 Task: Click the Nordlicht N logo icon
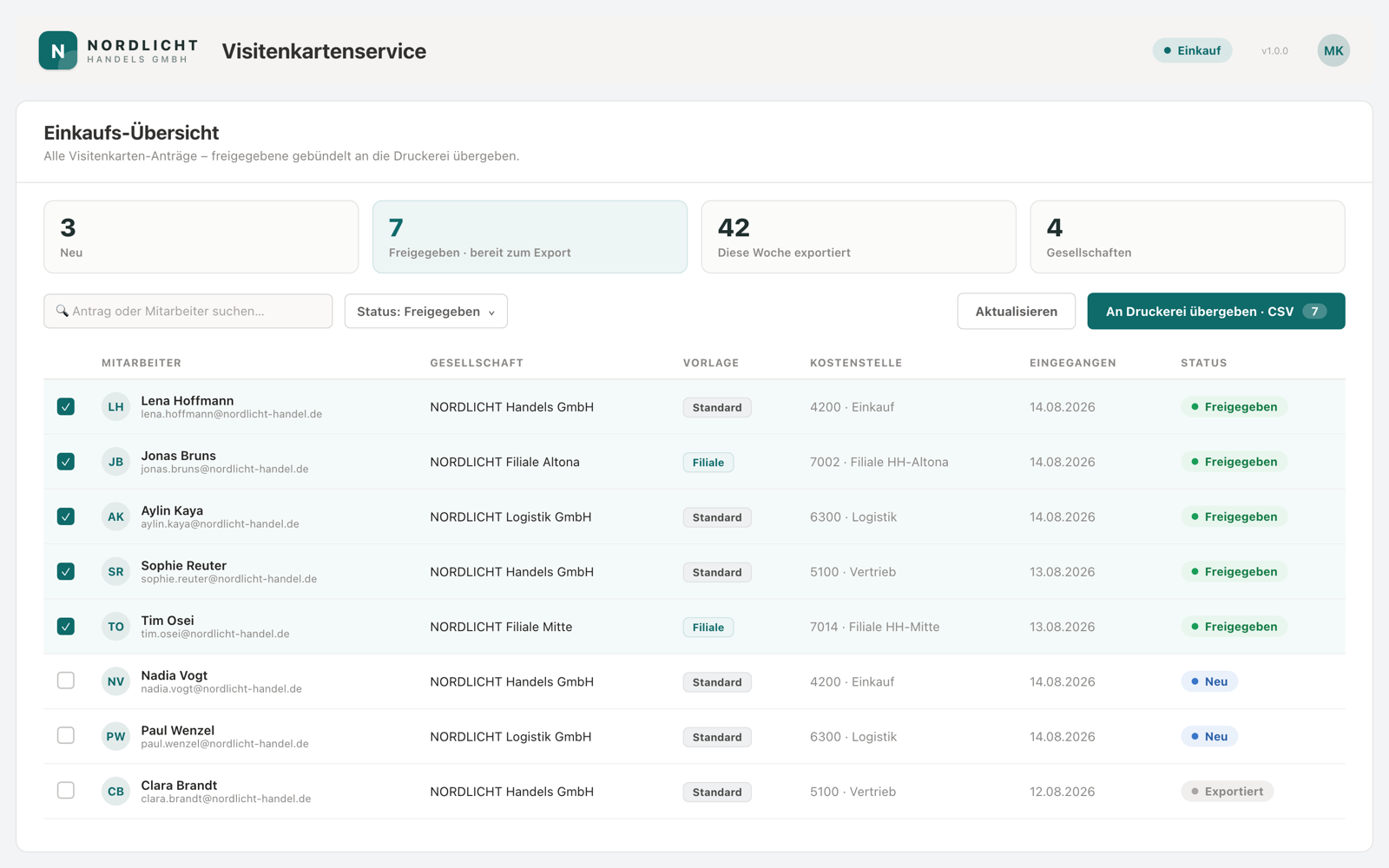58,50
